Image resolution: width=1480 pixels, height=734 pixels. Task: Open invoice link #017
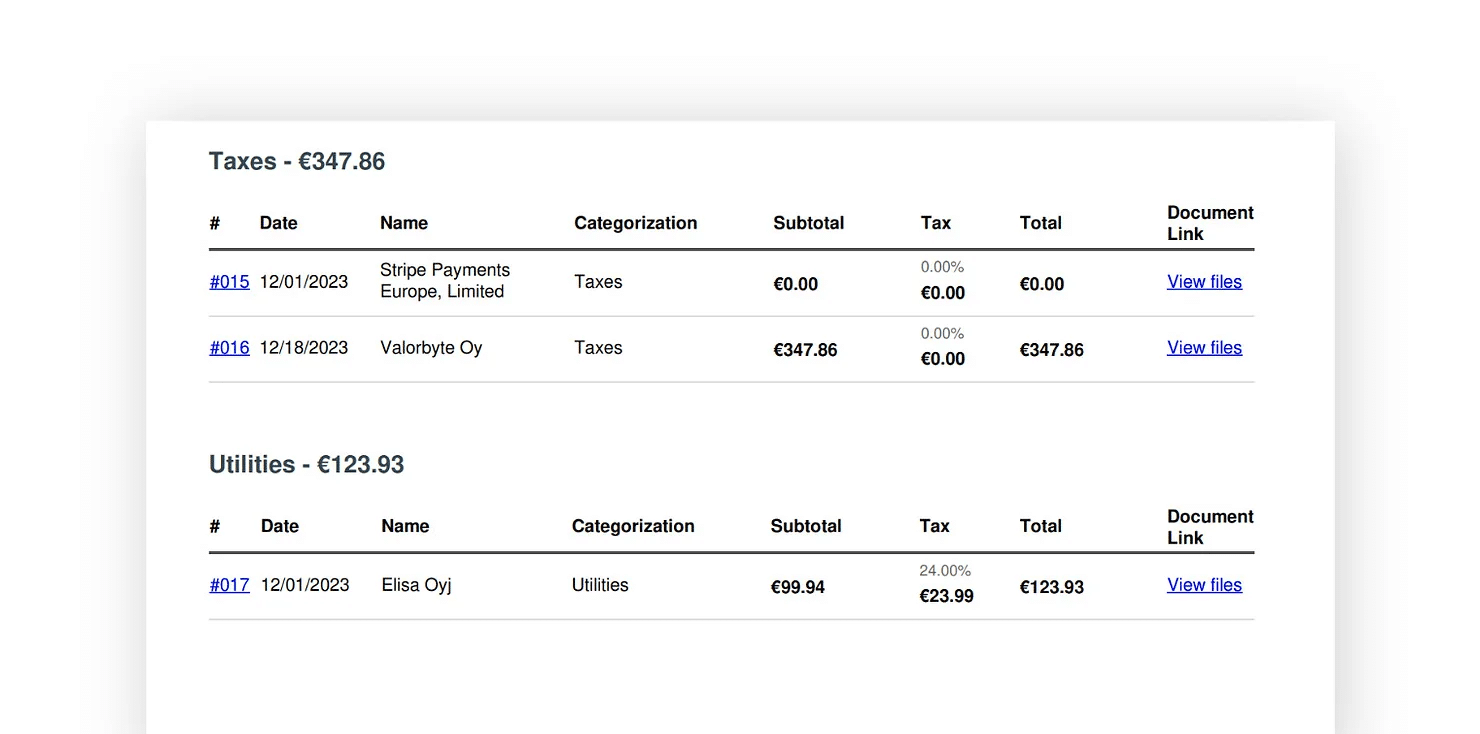(229, 585)
